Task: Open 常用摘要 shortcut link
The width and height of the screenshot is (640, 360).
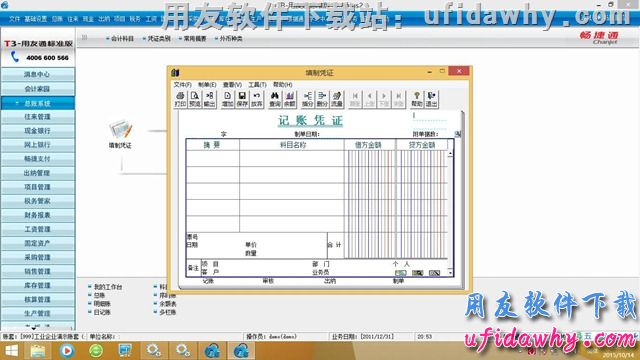Action: click(195, 38)
